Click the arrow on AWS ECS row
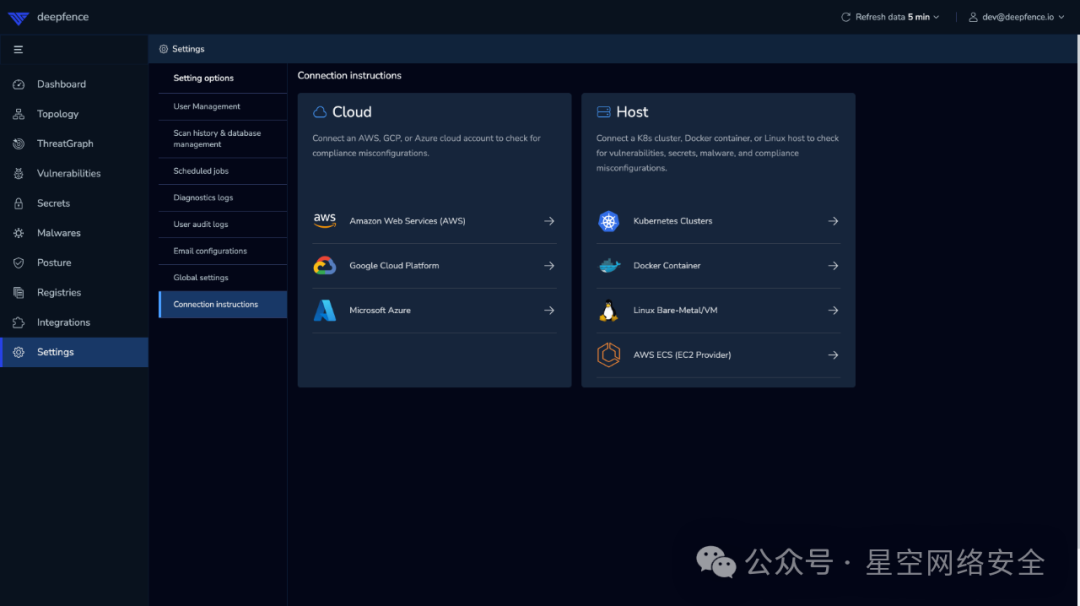The image size is (1080, 606). click(x=833, y=355)
